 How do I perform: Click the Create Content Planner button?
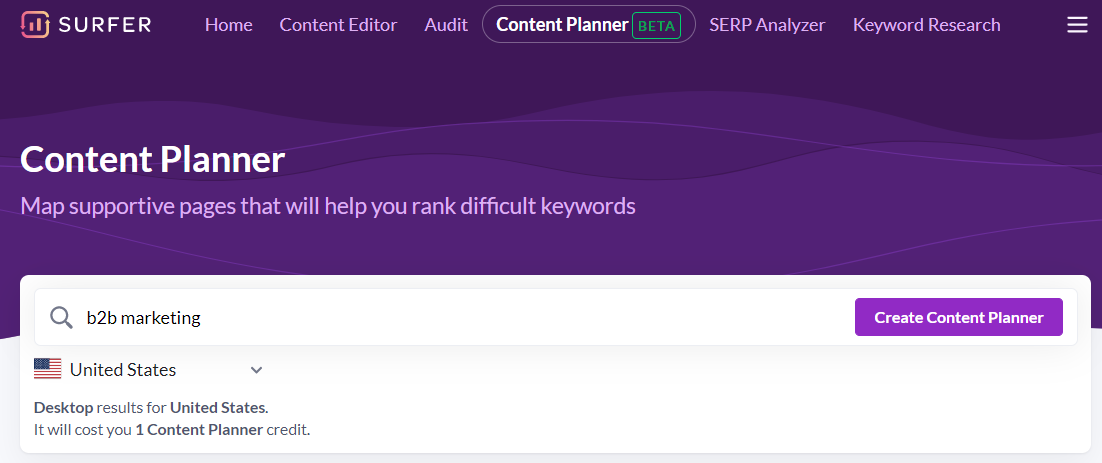pos(959,318)
